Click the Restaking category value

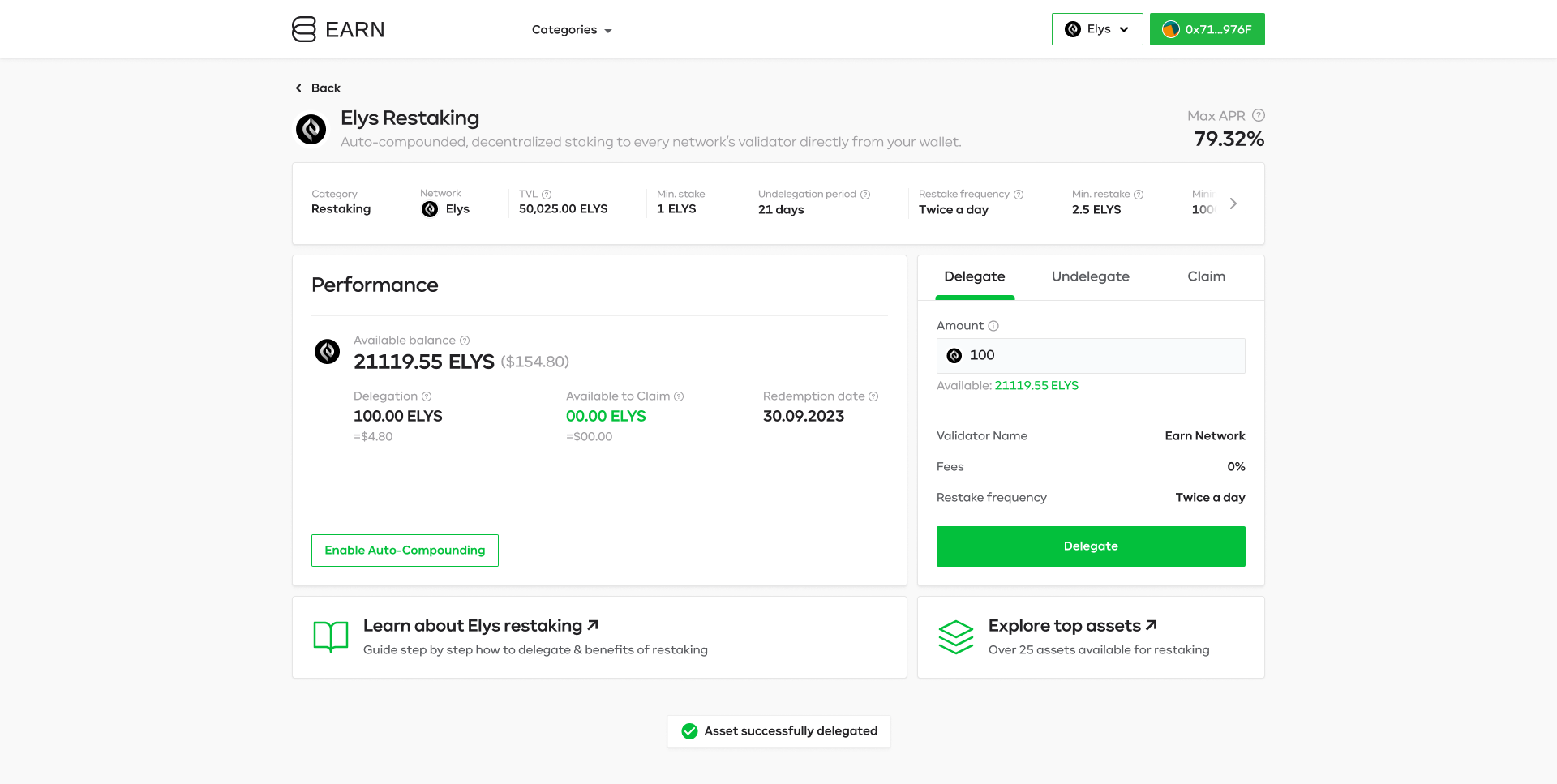341,209
